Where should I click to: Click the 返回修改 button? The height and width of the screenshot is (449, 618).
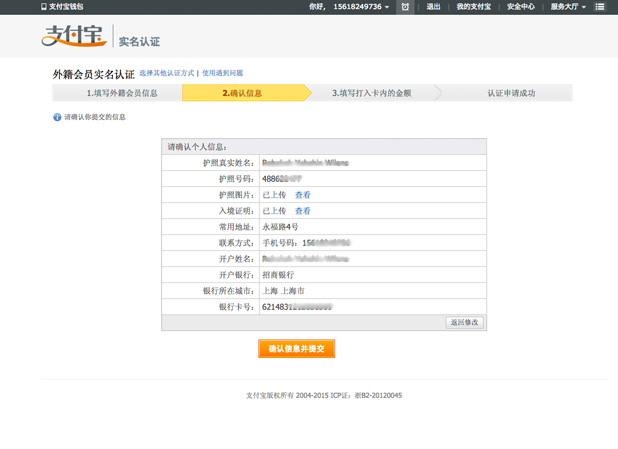point(464,323)
